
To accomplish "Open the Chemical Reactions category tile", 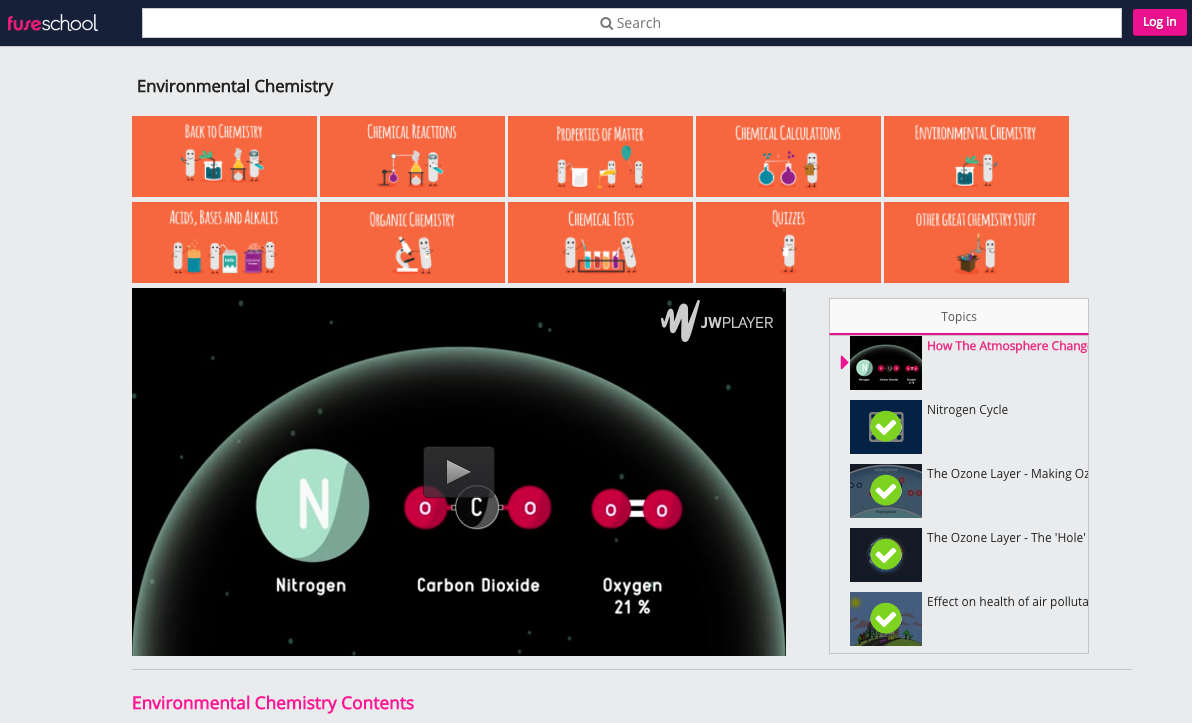I will click(x=412, y=156).
